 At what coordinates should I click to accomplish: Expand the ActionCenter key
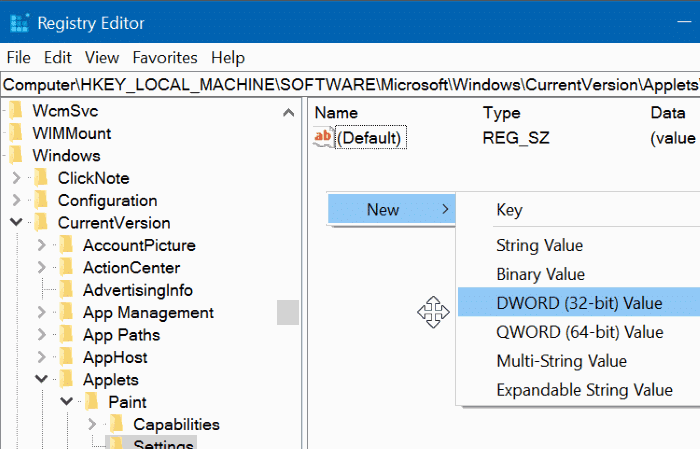tap(42, 267)
